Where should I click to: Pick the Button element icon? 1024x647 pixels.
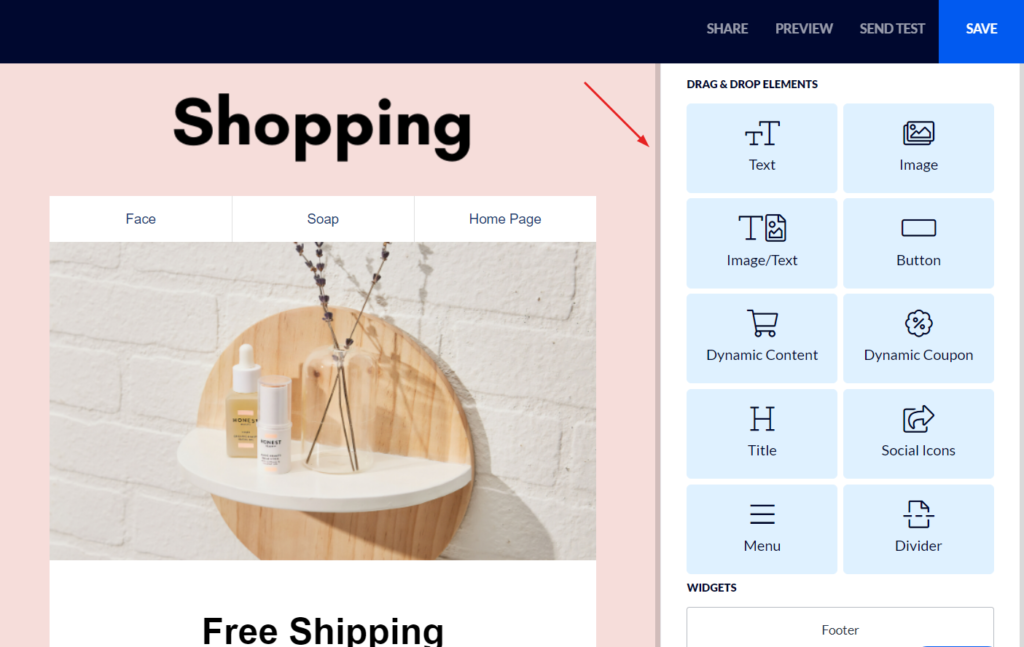918,228
